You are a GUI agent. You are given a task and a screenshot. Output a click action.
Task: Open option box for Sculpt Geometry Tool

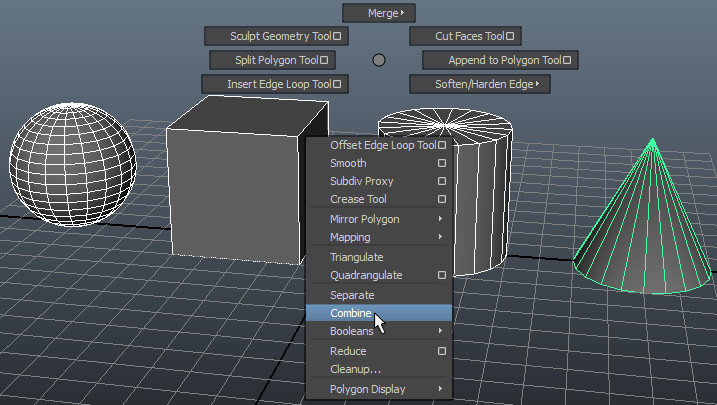click(x=337, y=36)
